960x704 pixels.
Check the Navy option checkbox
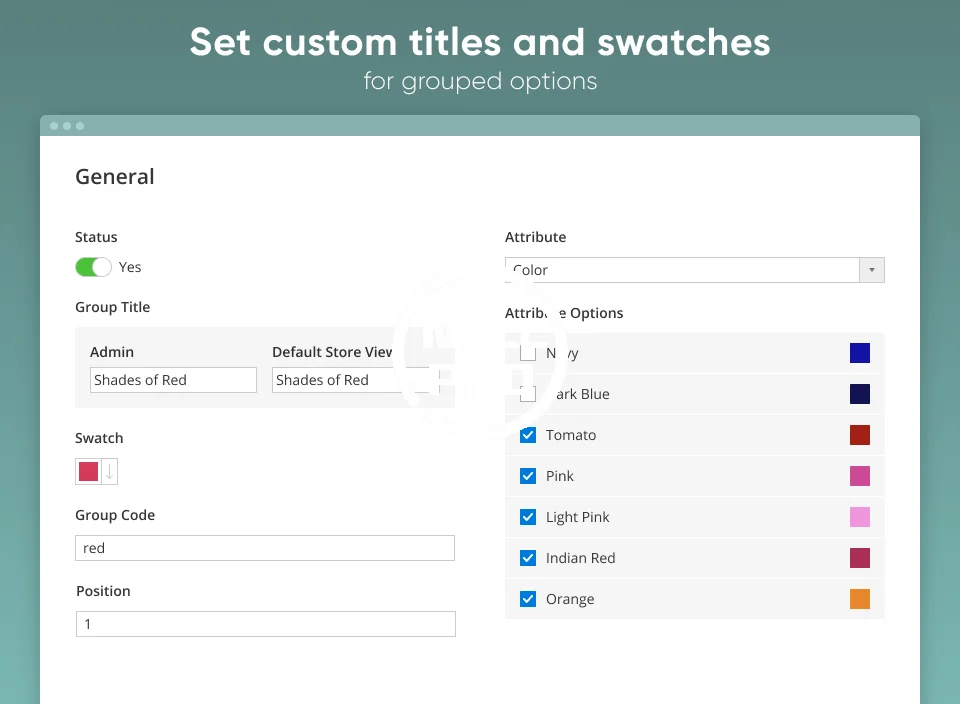[528, 353]
